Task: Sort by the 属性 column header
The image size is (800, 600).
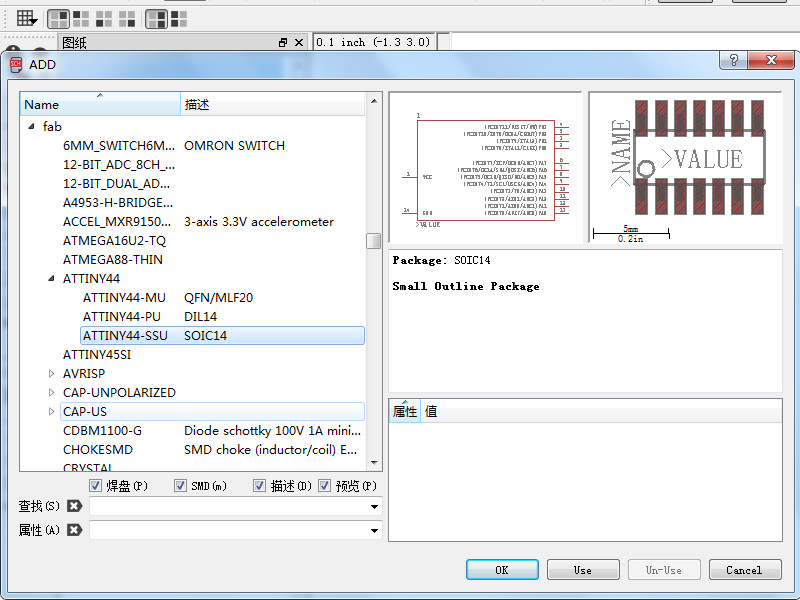Action: point(405,411)
